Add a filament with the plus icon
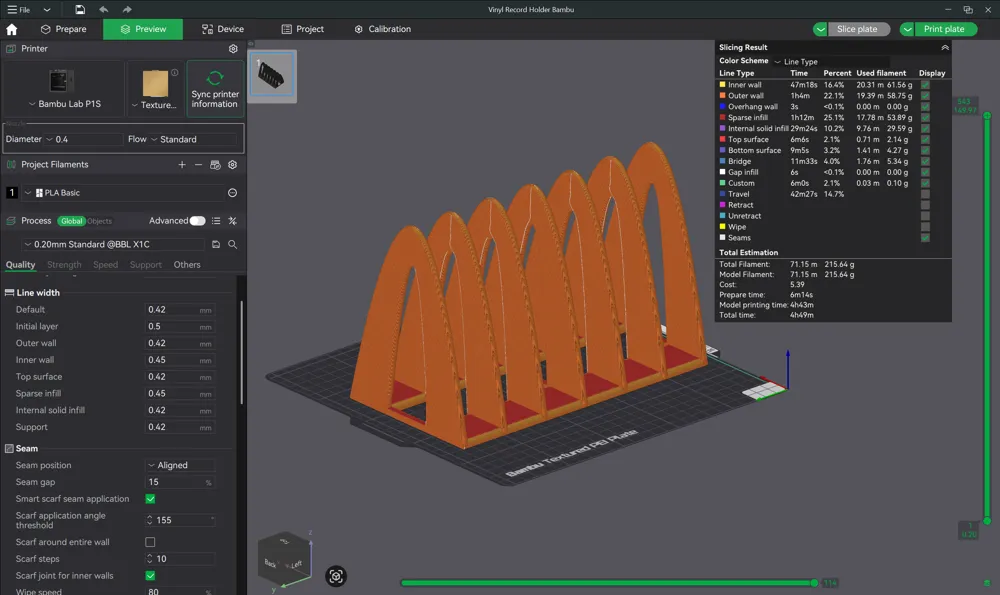The width and height of the screenshot is (1000, 595). 181,164
